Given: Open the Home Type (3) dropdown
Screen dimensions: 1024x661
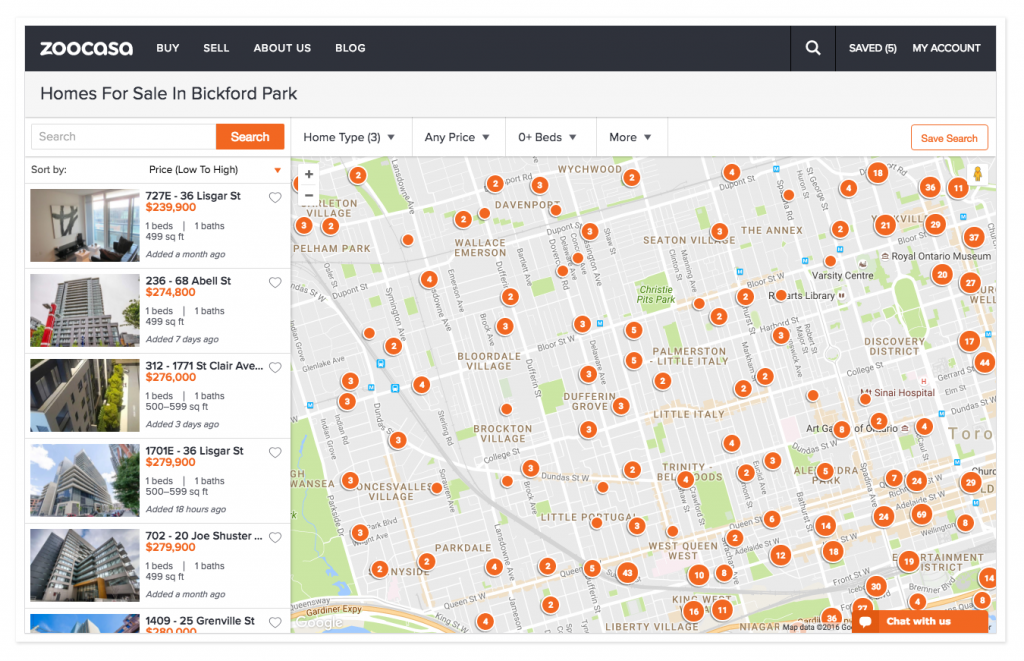Looking at the screenshot, I should pyautogui.click(x=349, y=137).
